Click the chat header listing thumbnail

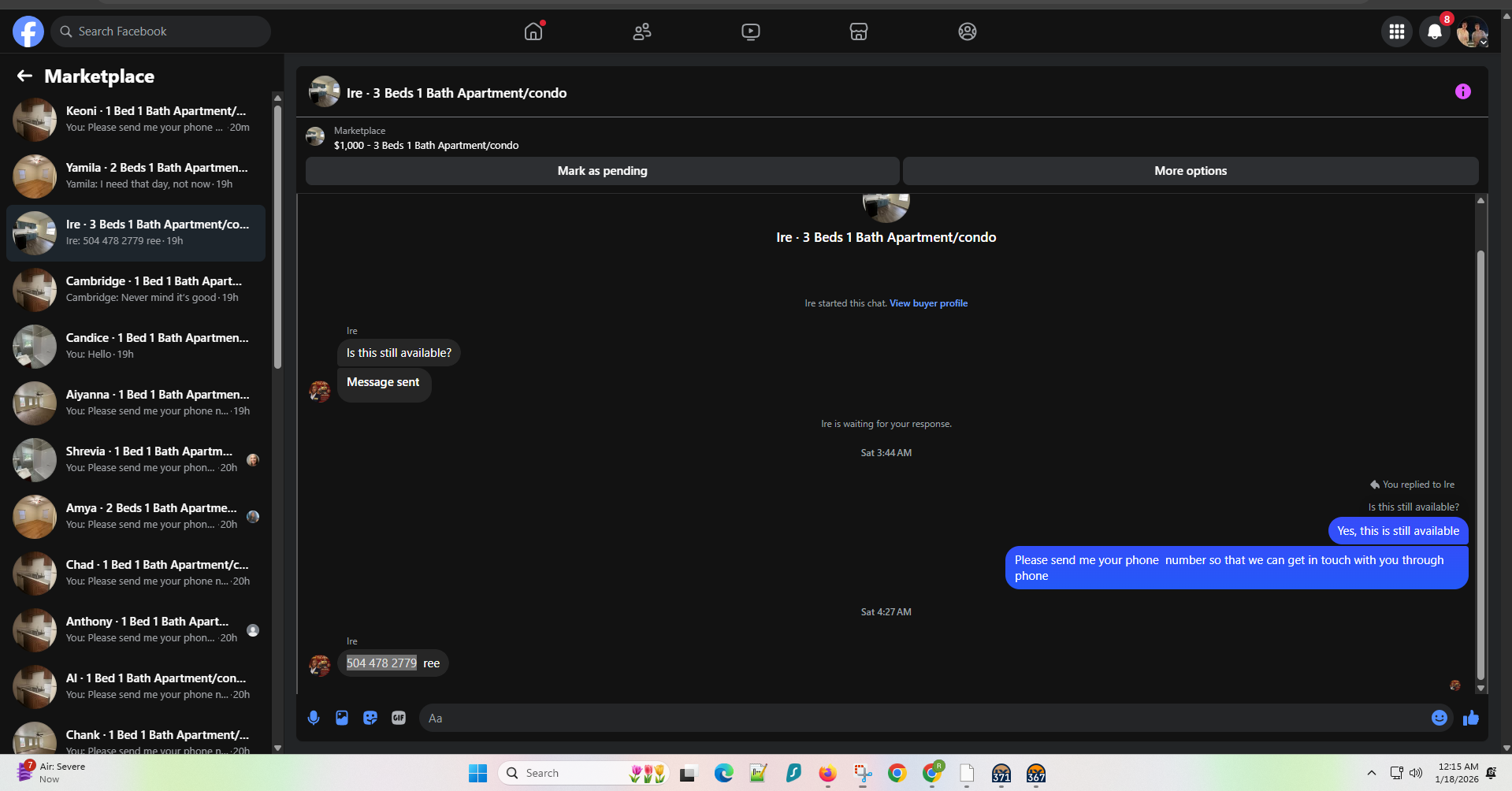click(x=324, y=91)
